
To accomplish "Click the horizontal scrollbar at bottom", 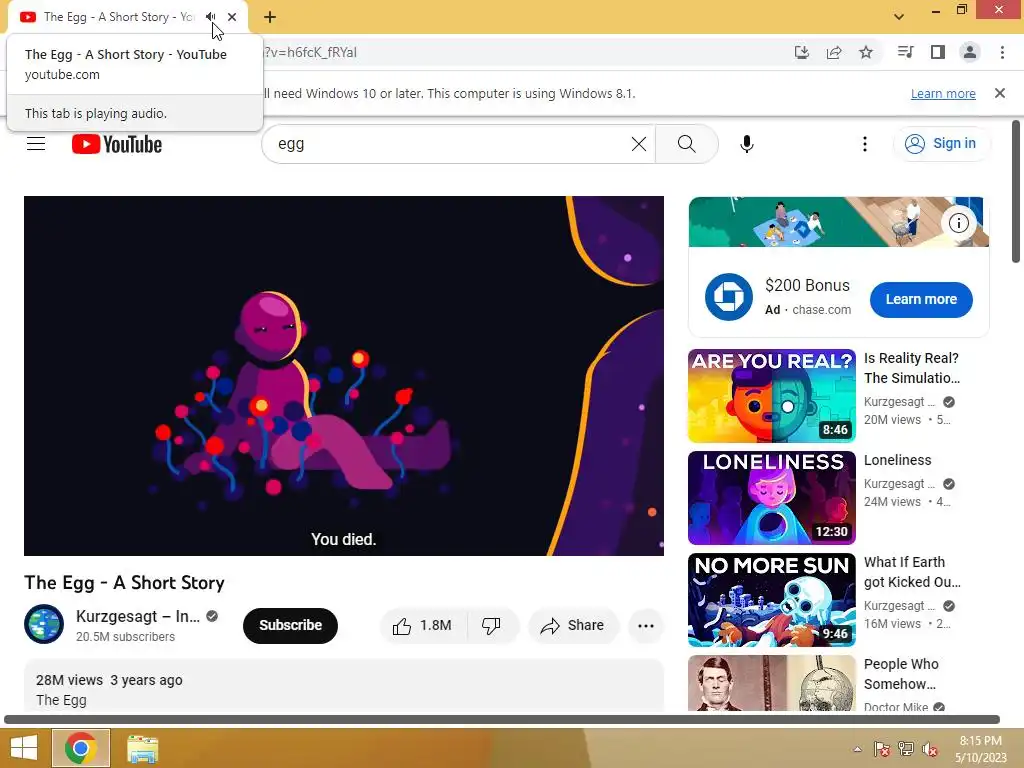I will click(502, 720).
